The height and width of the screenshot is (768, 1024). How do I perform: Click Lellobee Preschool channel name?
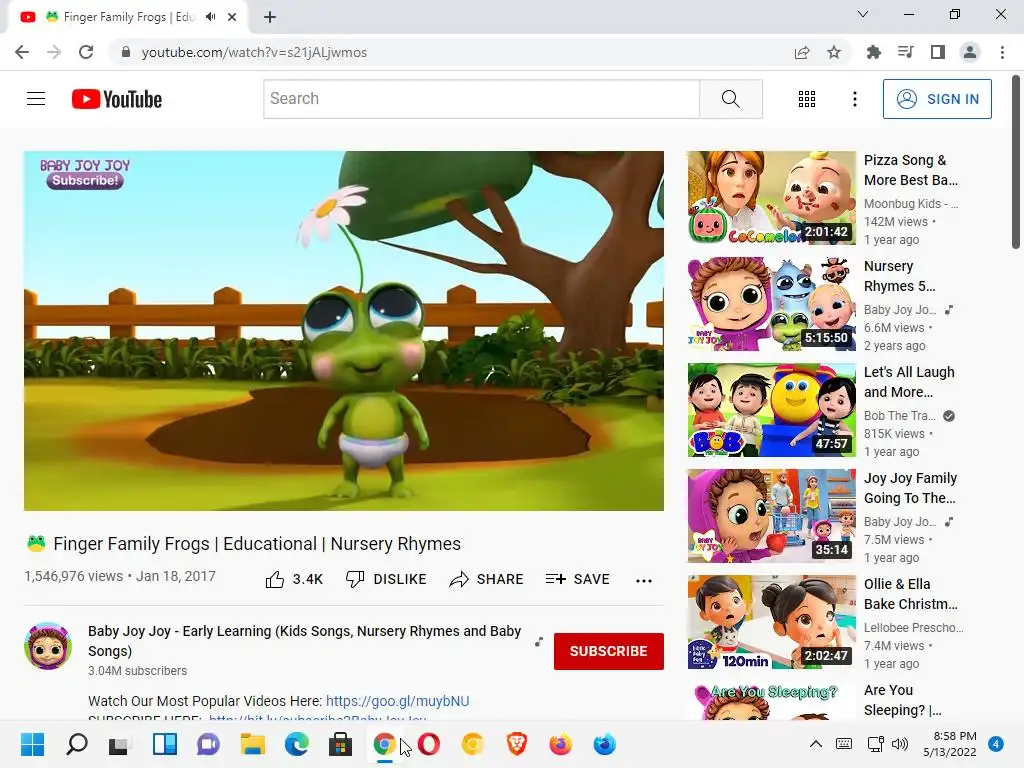(914, 628)
